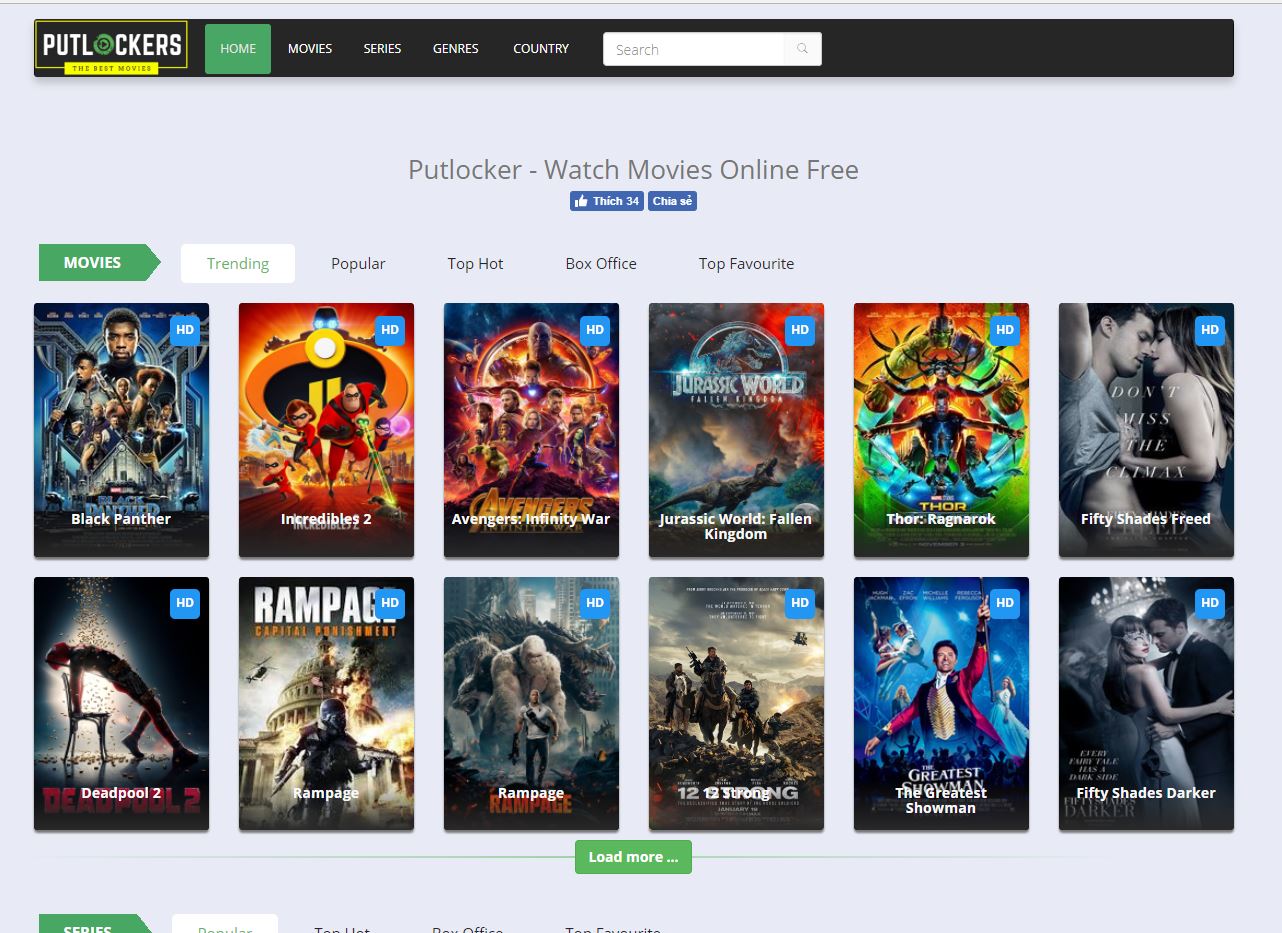Image resolution: width=1282 pixels, height=933 pixels.
Task: Open the Avengers: Infinity War title link
Action: 531,519
